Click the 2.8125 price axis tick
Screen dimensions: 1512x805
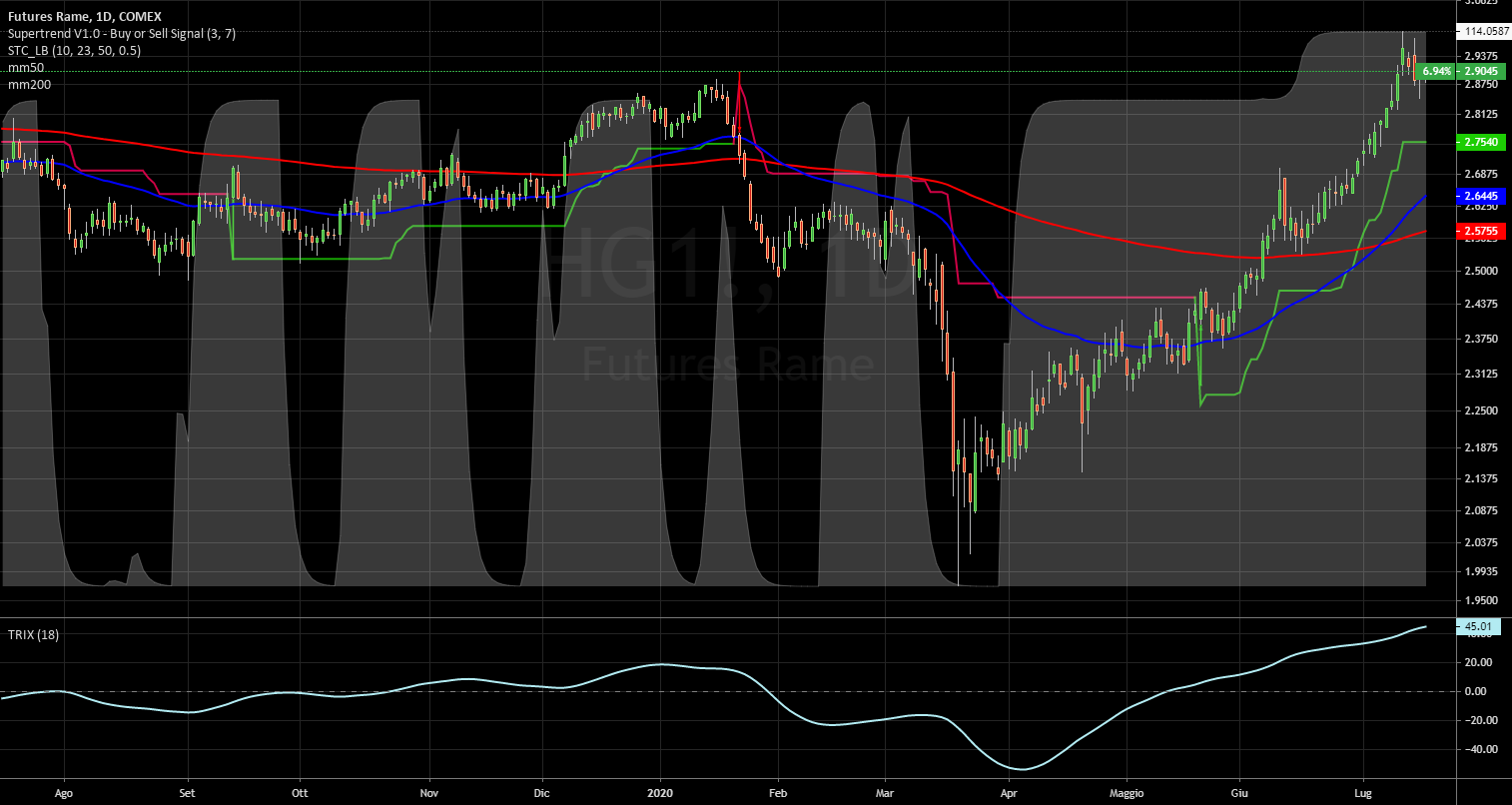1481,114
